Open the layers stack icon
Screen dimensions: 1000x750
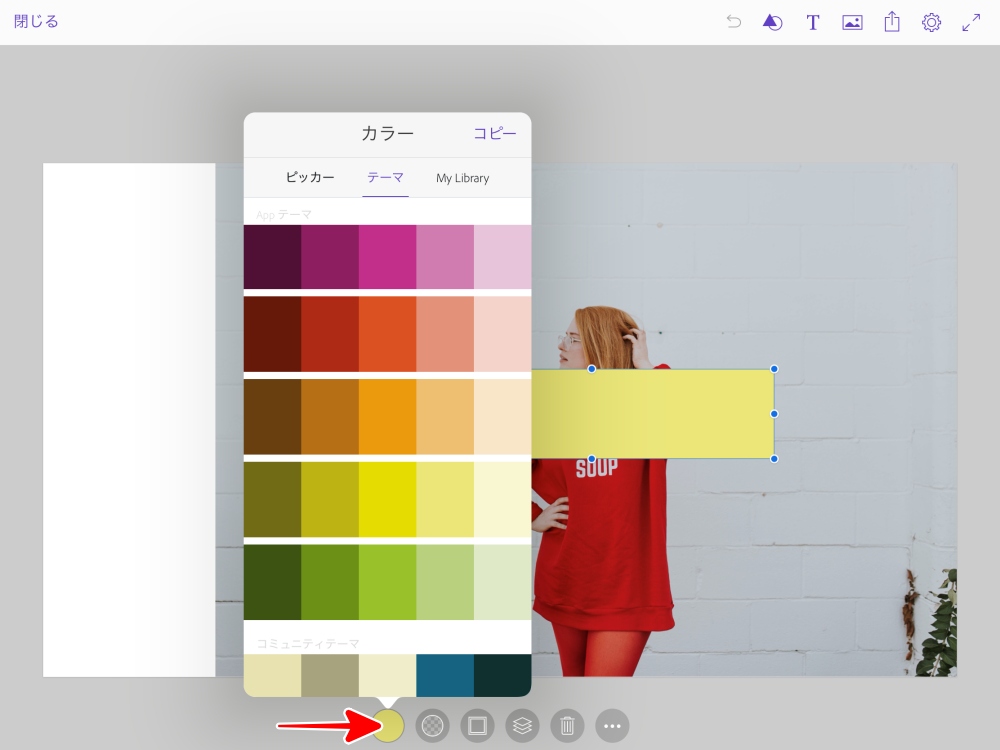[522, 726]
